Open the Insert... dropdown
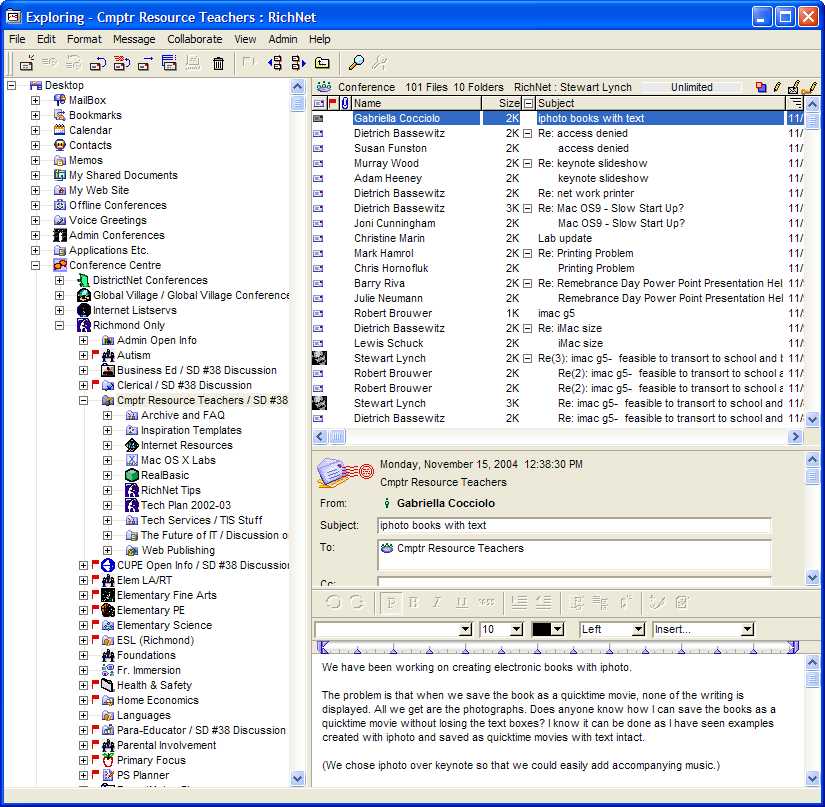 (x=747, y=630)
